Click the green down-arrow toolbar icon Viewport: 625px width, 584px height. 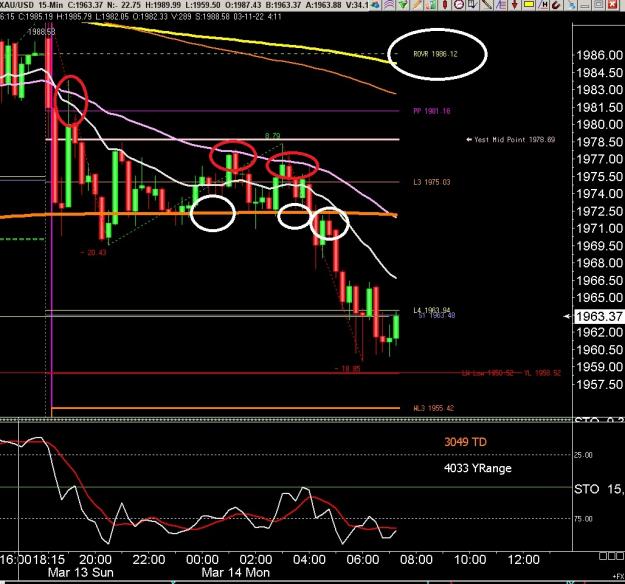(x=403, y=4)
